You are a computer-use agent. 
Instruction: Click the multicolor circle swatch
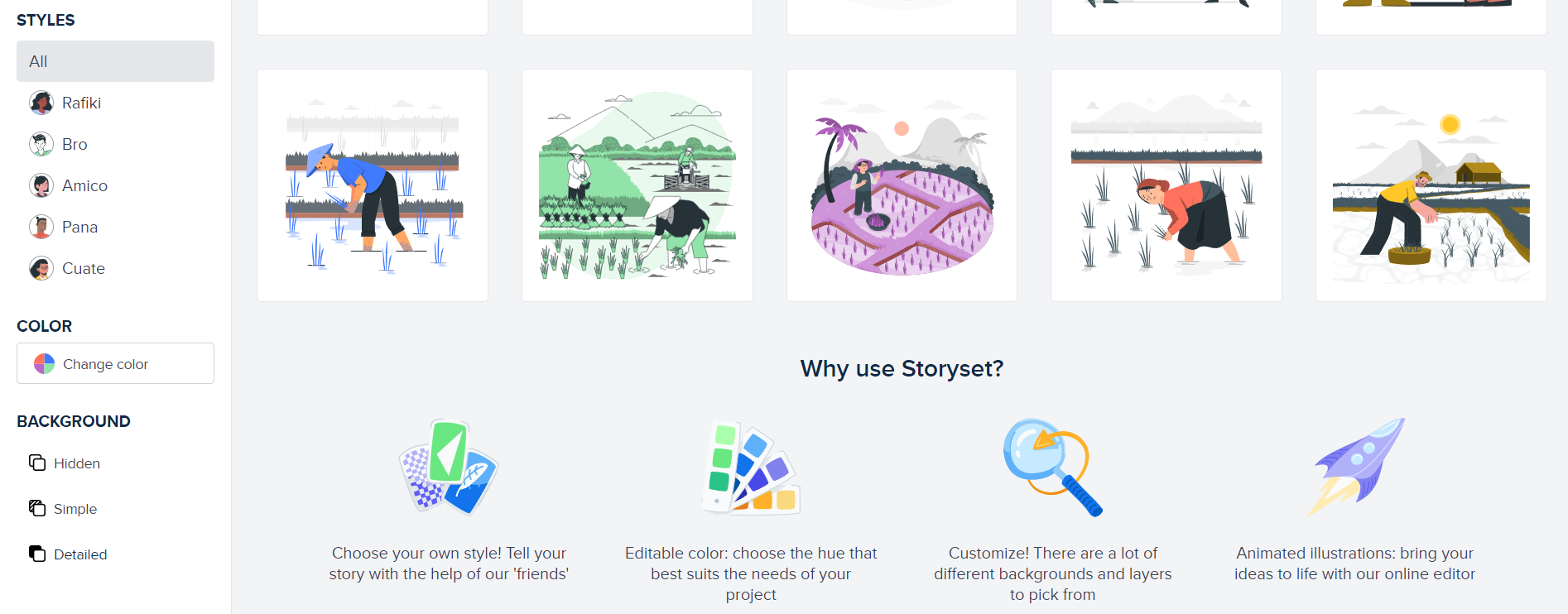[44, 363]
